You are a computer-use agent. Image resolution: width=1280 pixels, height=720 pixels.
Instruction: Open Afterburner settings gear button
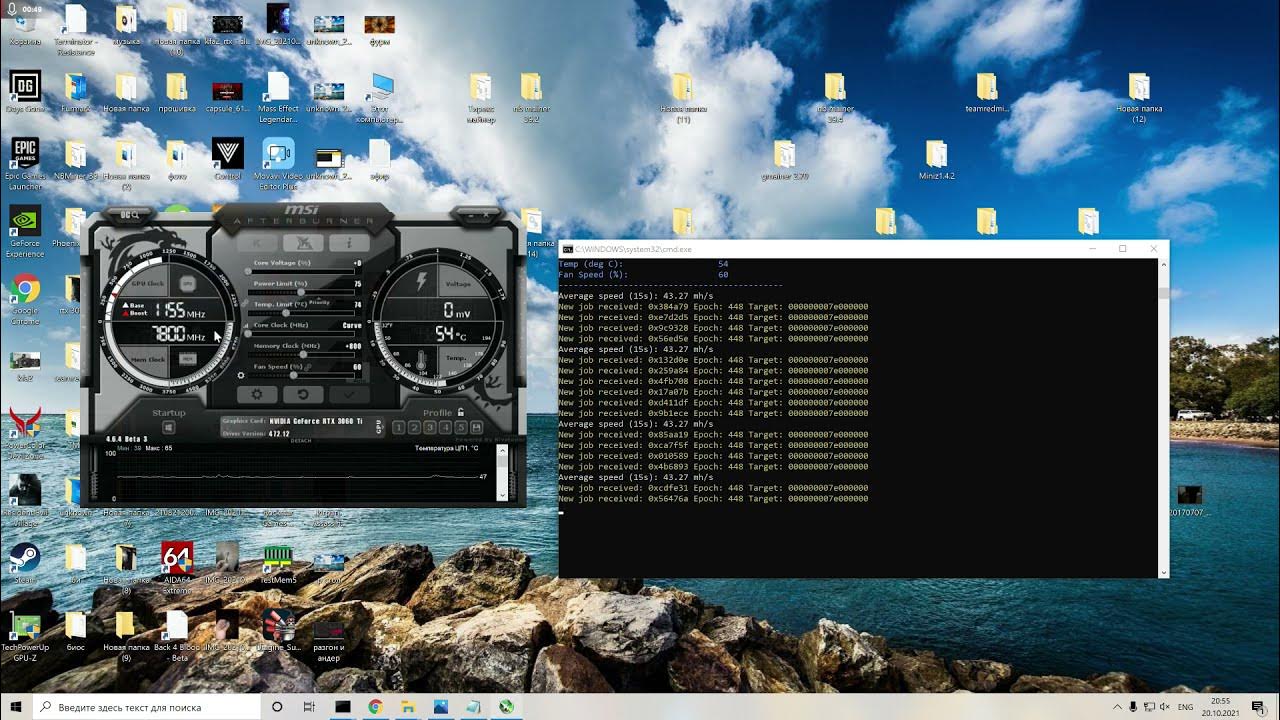257,394
